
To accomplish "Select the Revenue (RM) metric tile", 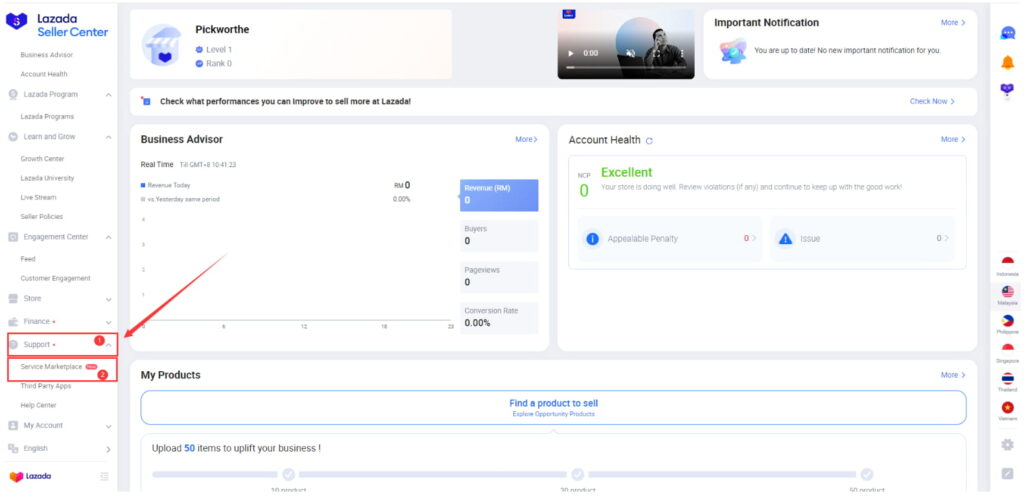I will [499, 195].
